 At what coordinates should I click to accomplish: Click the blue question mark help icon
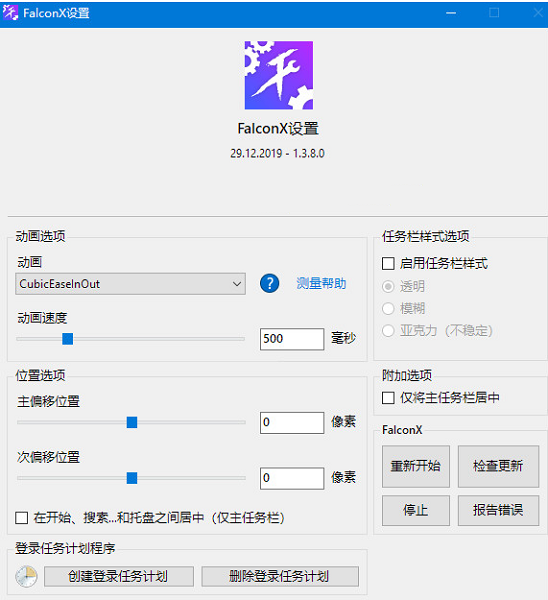(x=269, y=284)
